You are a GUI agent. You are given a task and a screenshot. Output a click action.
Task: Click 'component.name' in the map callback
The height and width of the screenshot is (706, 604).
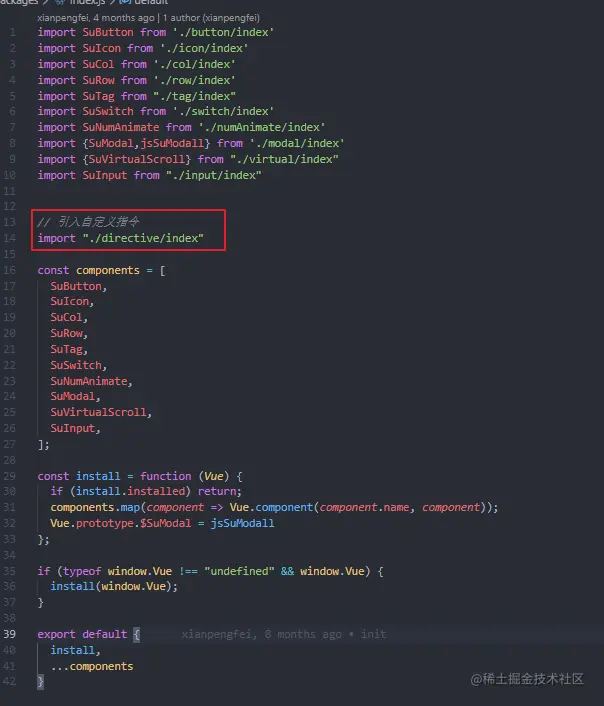[x=364, y=507]
